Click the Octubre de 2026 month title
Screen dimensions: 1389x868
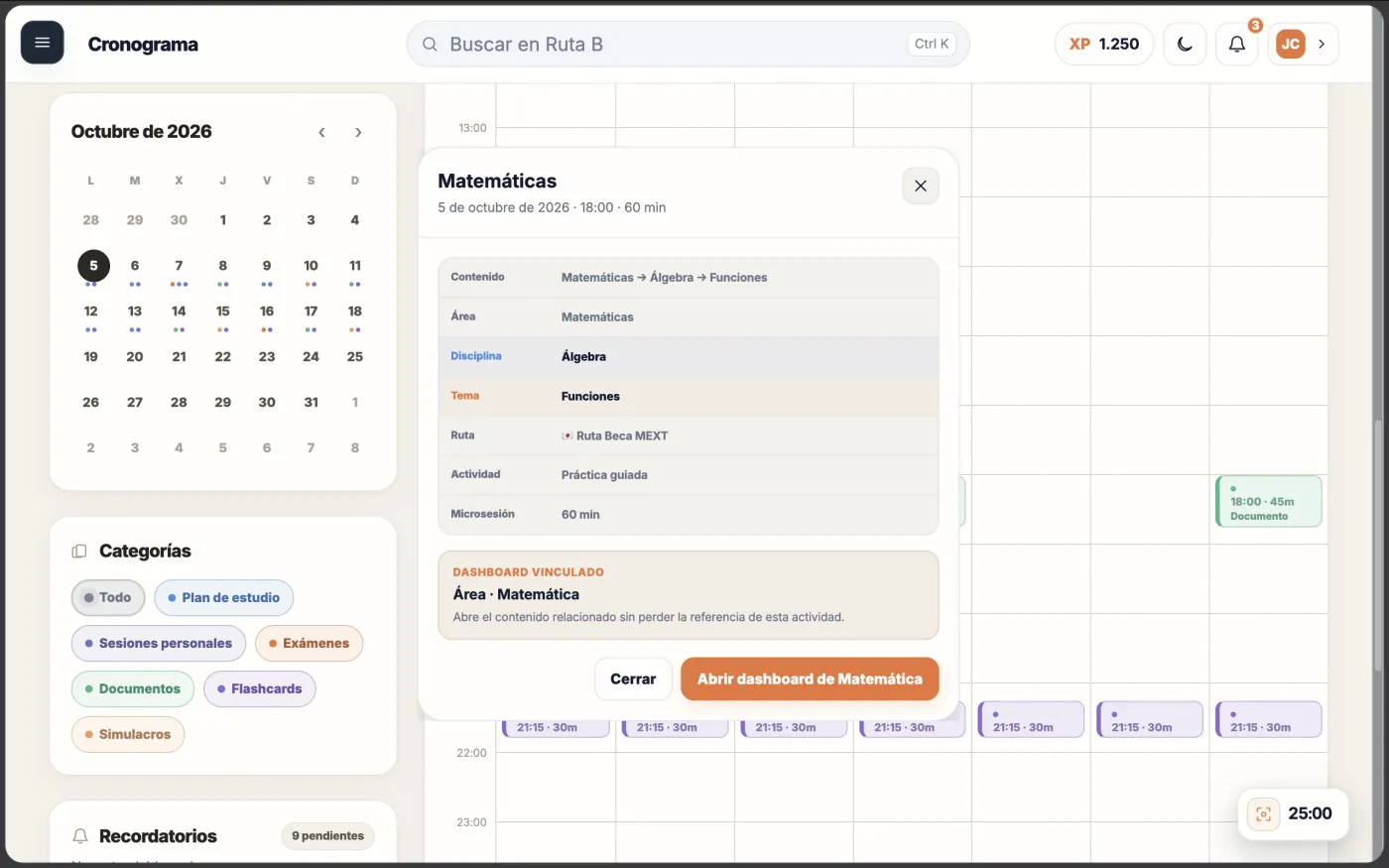coord(141,132)
